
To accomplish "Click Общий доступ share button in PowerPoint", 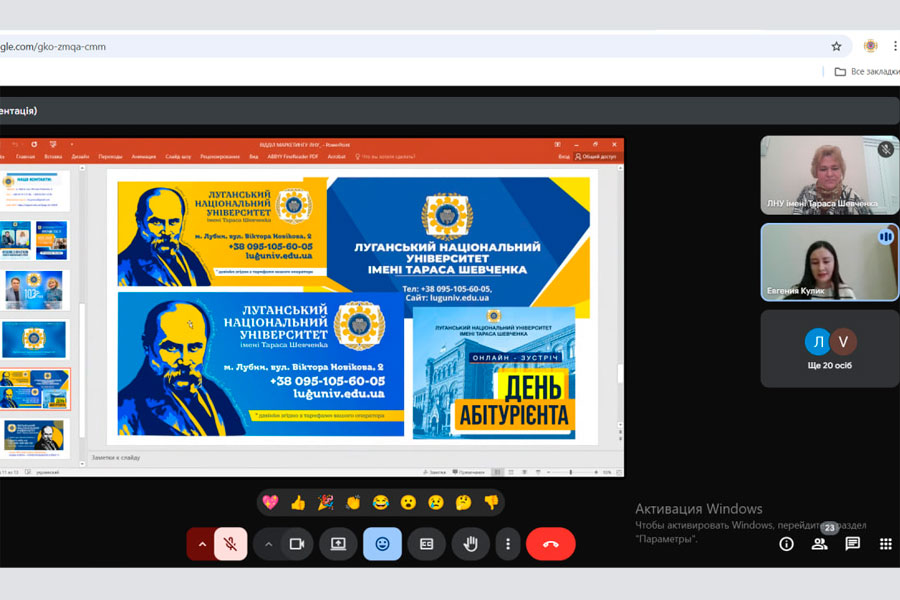I will (596, 156).
